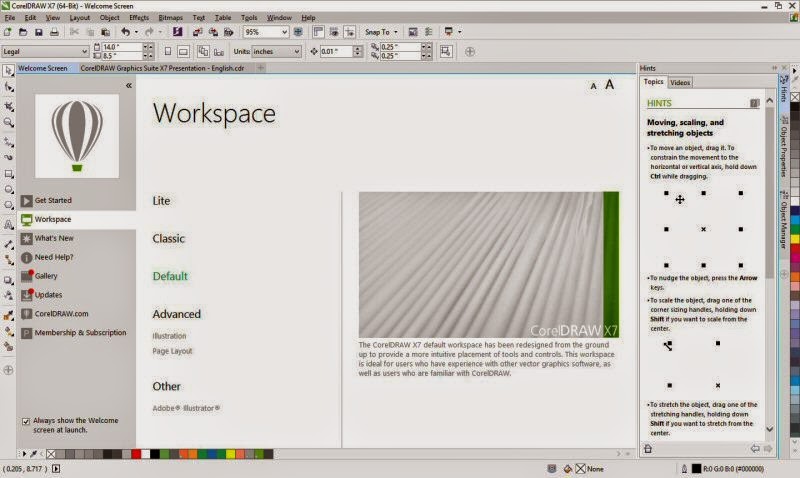This screenshot has height=478, width=800.
Task: Pick the yellow swatch in document palette
Action: [x=230, y=454]
